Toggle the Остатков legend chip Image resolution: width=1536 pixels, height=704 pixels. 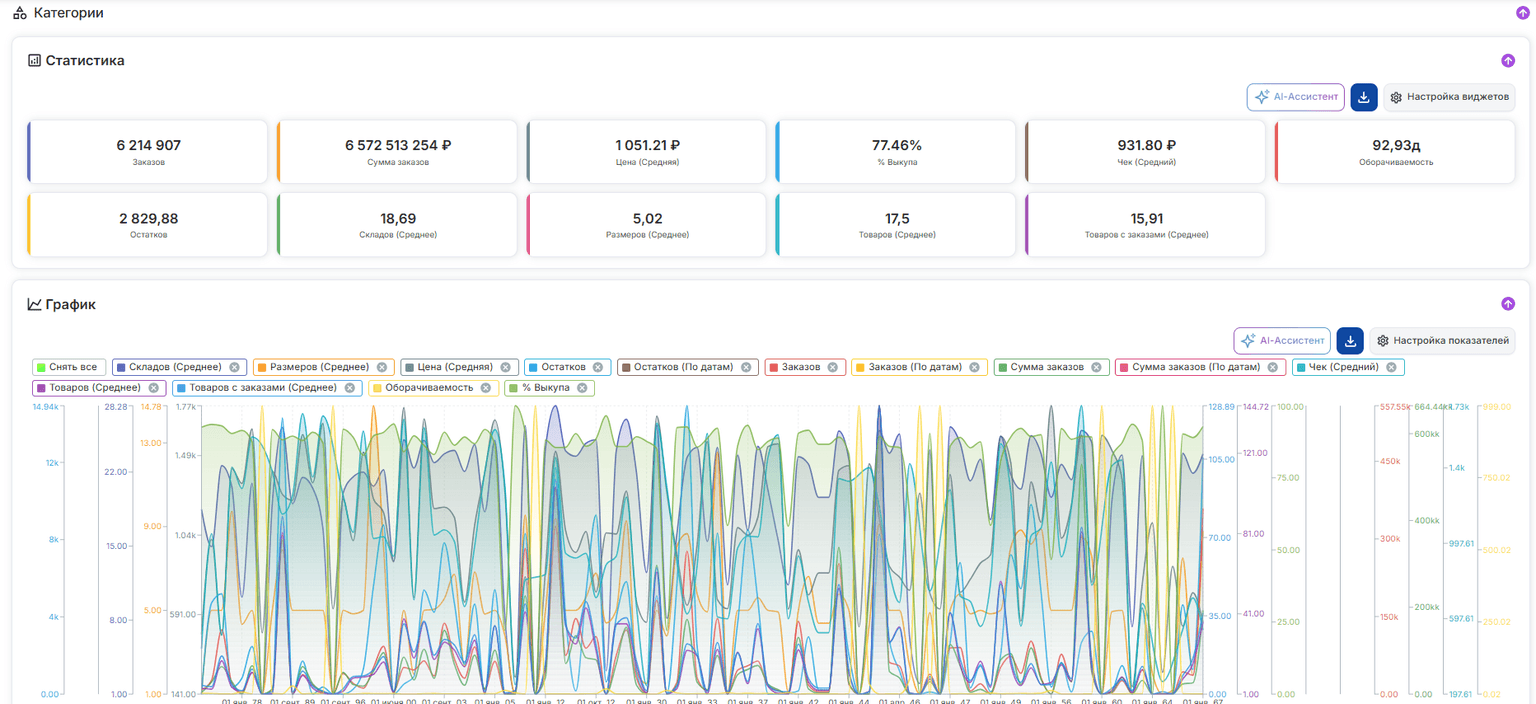click(567, 367)
